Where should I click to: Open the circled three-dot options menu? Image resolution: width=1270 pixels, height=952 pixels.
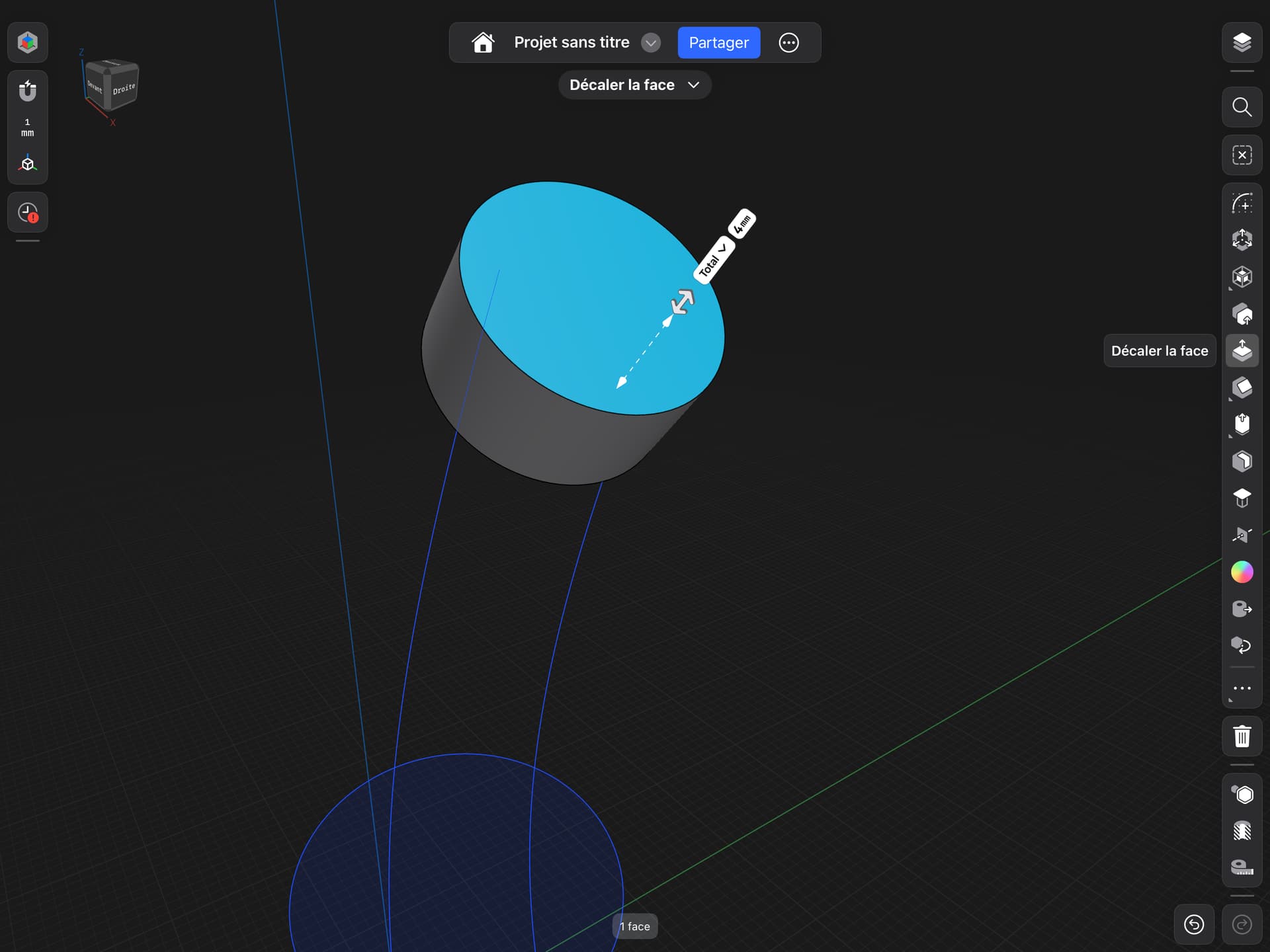(x=788, y=43)
